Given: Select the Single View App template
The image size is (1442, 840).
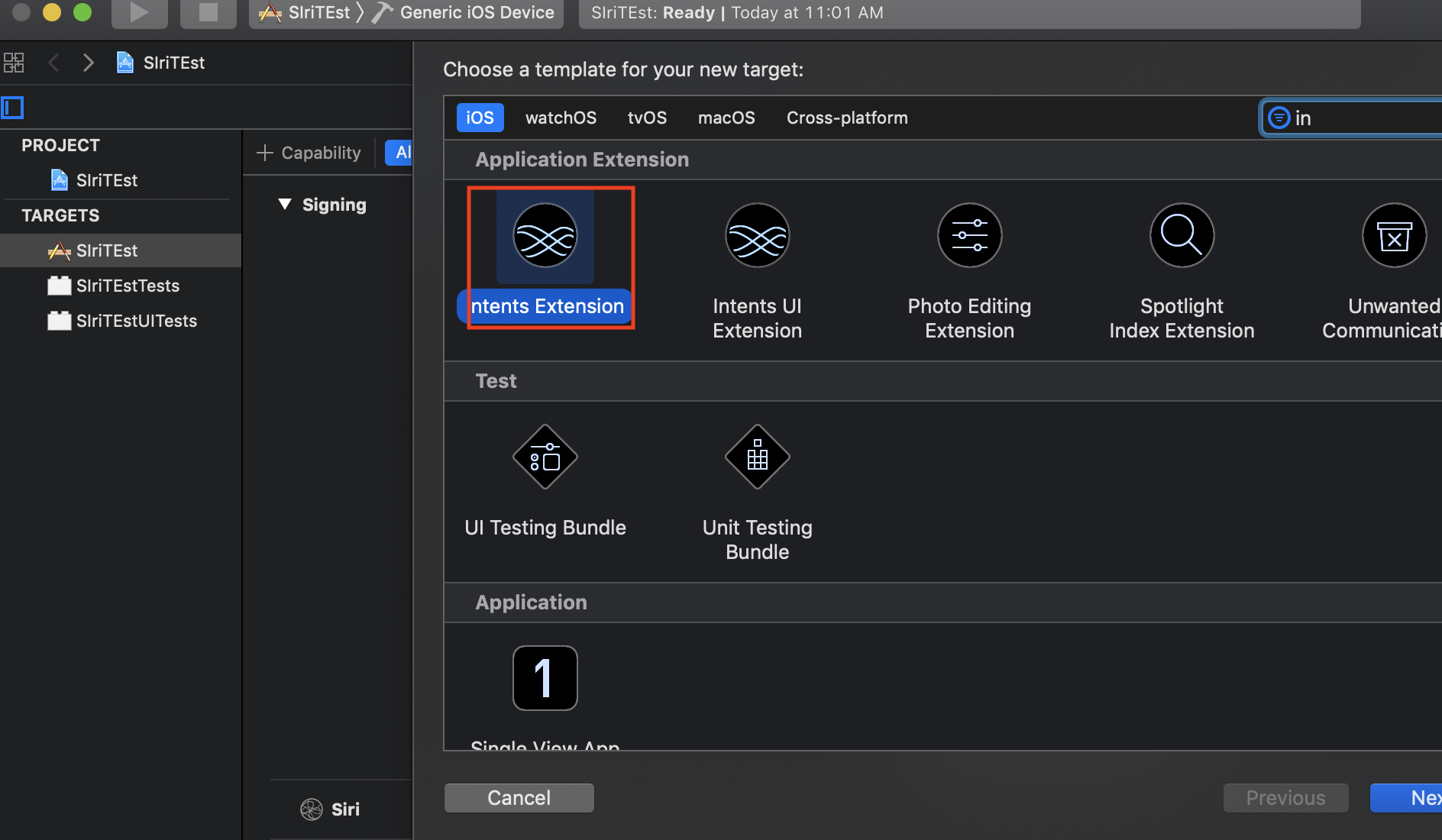Looking at the screenshot, I should 545,699.
